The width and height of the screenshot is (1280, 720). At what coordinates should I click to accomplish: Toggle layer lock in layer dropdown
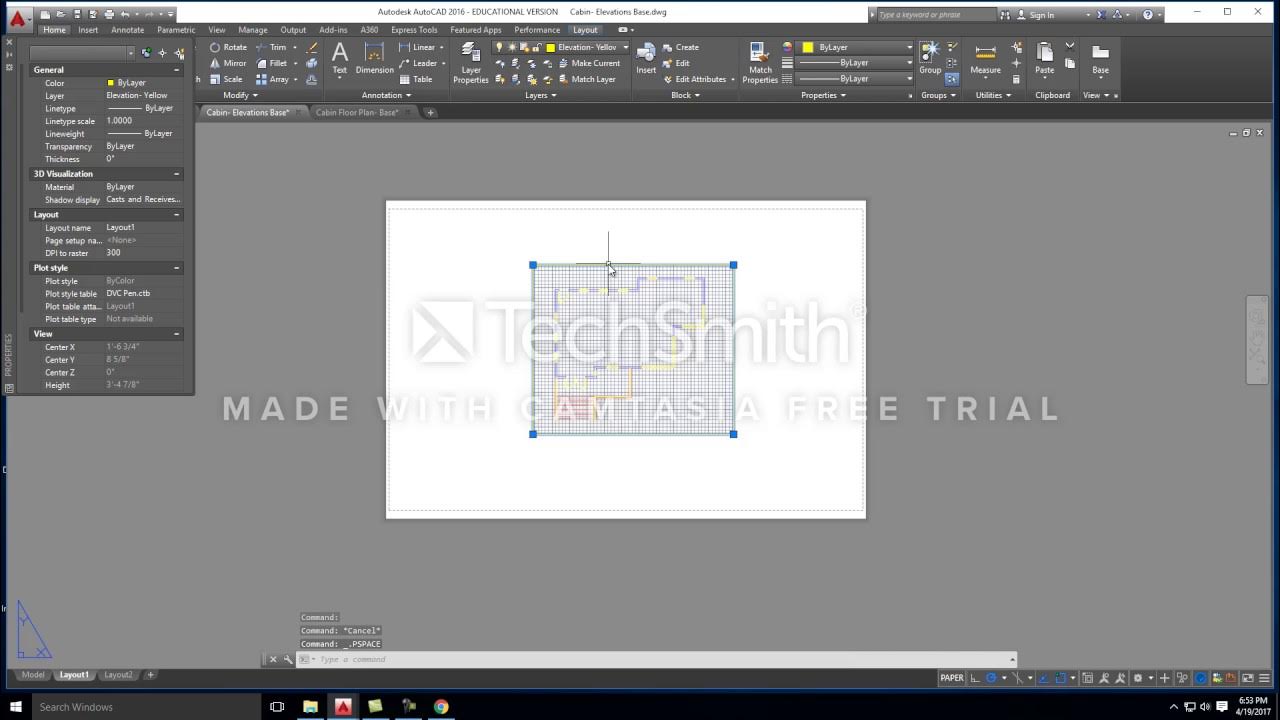537,47
